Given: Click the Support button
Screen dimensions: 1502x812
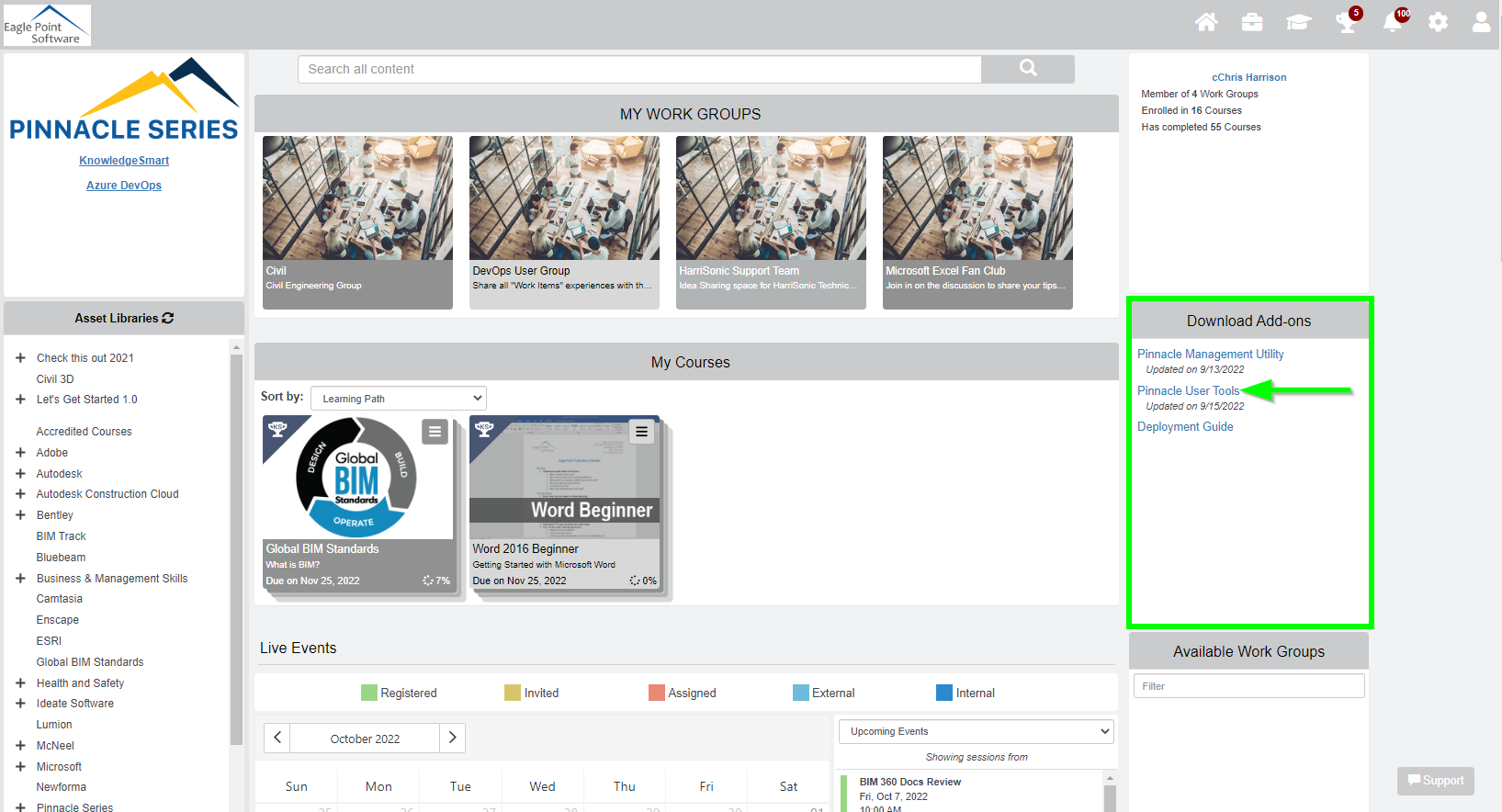Looking at the screenshot, I should click(x=1435, y=781).
